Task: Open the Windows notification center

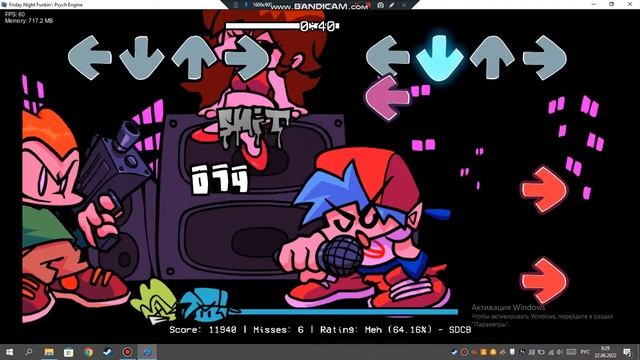Action: (627, 352)
